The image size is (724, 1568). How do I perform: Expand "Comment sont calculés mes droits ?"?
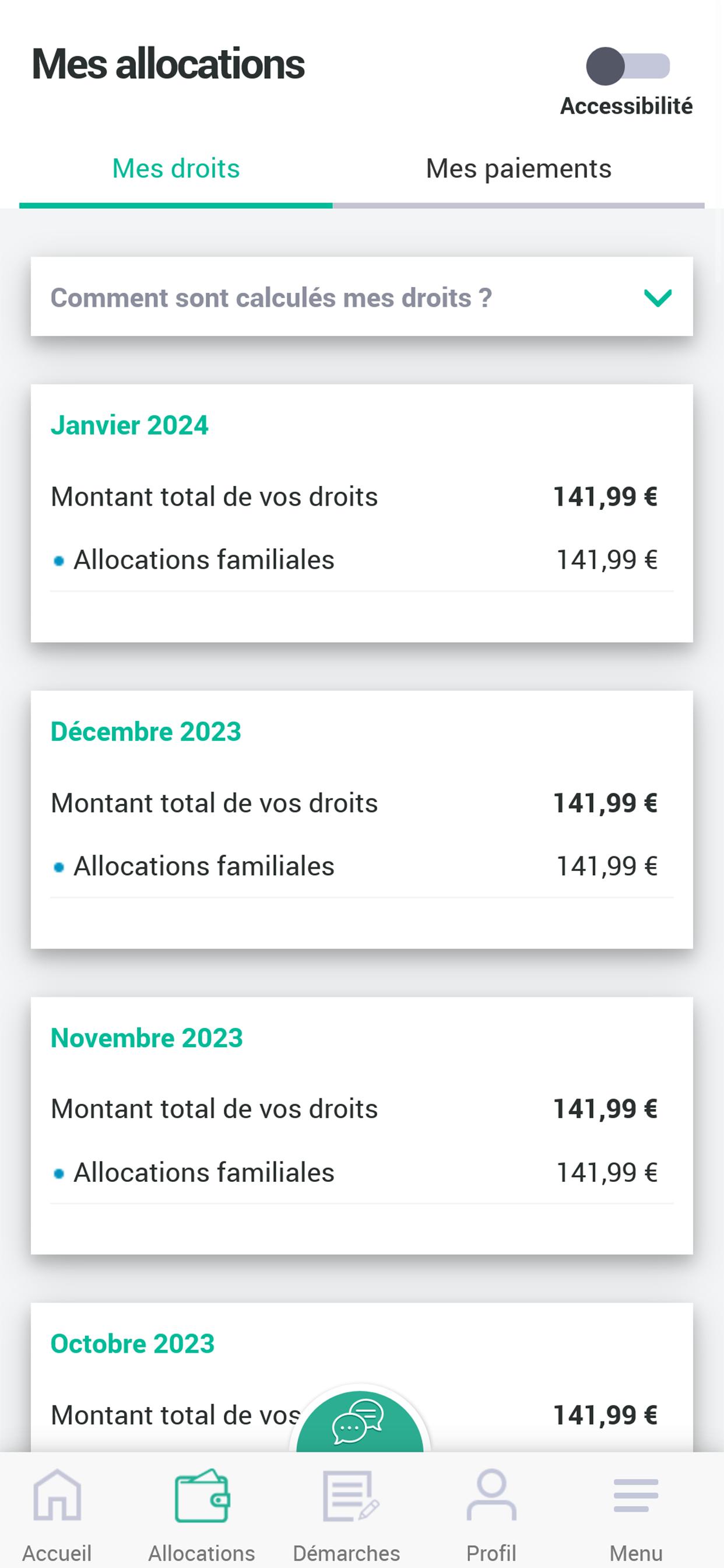pyautogui.click(x=271, y=297)
